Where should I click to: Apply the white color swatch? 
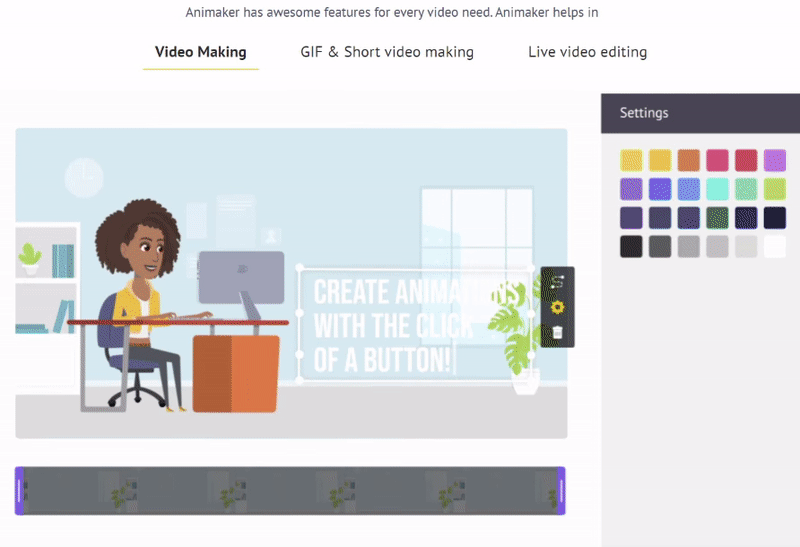click(774, 246)
